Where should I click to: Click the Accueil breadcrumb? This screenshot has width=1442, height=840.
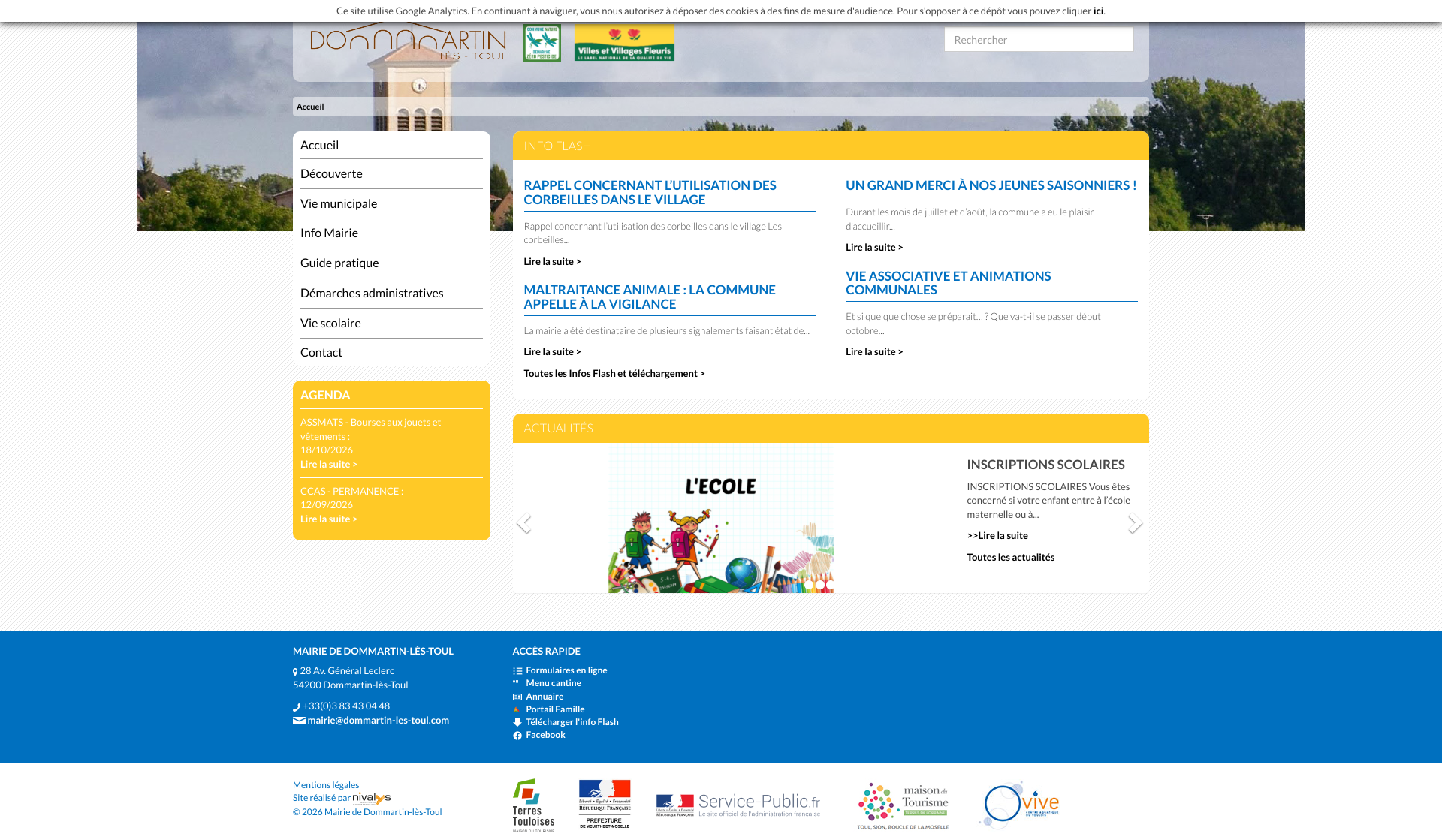click(310, 107)
